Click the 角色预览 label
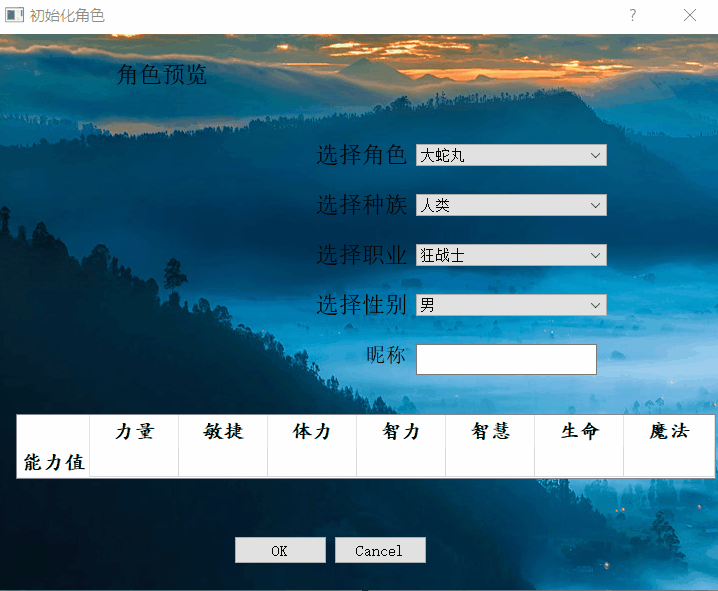This screenshot has height=591, width=718. click(162, 75)
